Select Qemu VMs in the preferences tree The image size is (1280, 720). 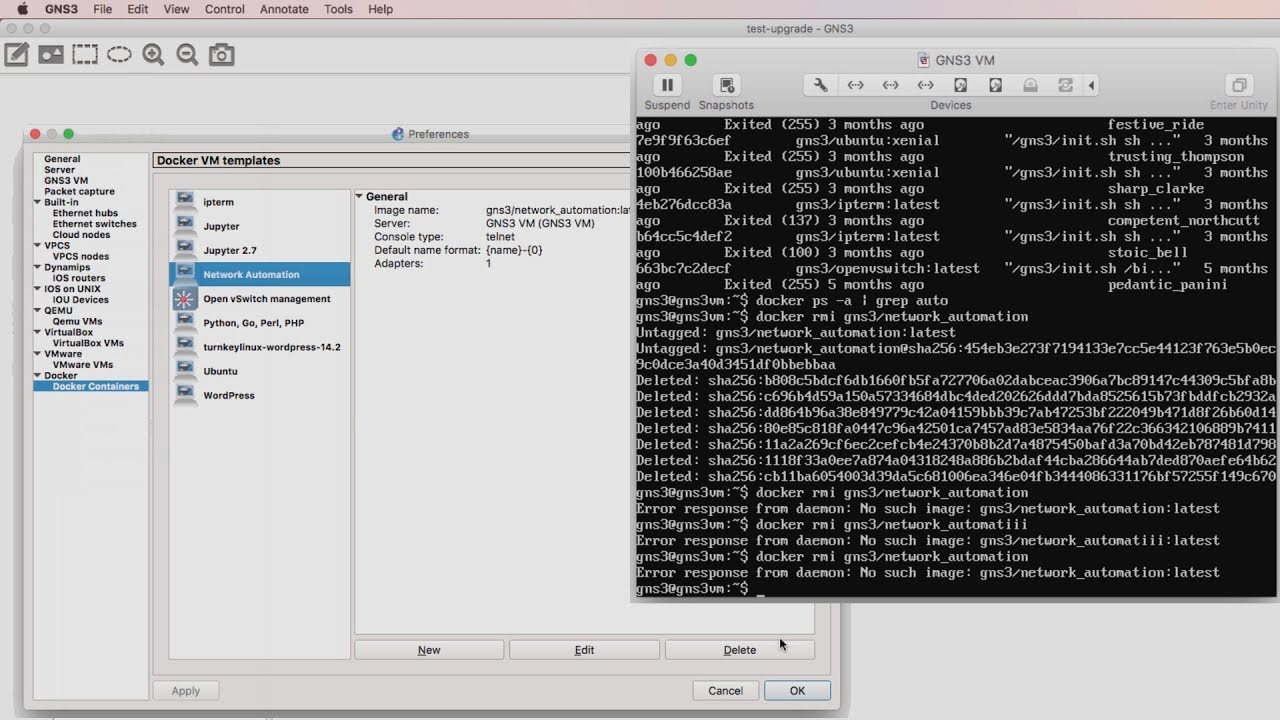coord(77,321)
